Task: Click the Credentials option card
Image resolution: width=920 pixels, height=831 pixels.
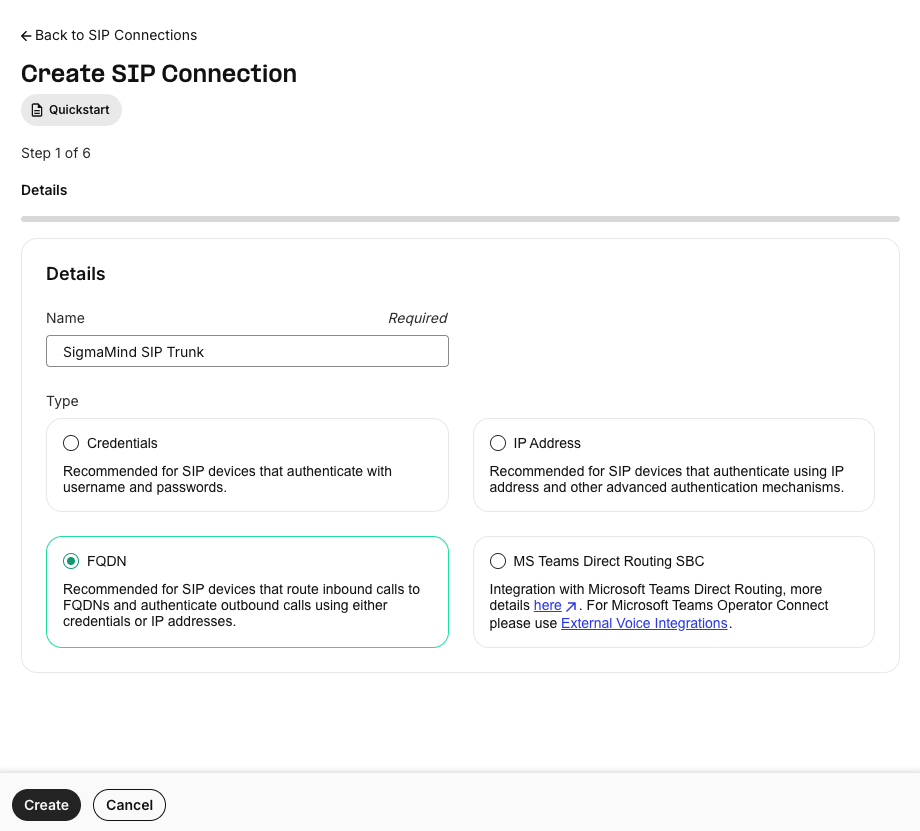Action: pyautogui.click(x=247, y=465)
